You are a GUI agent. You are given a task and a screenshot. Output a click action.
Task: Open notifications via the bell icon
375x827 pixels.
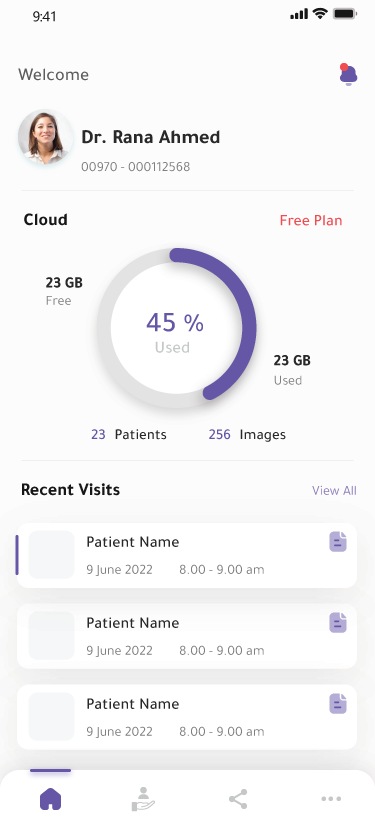point(348,74)
